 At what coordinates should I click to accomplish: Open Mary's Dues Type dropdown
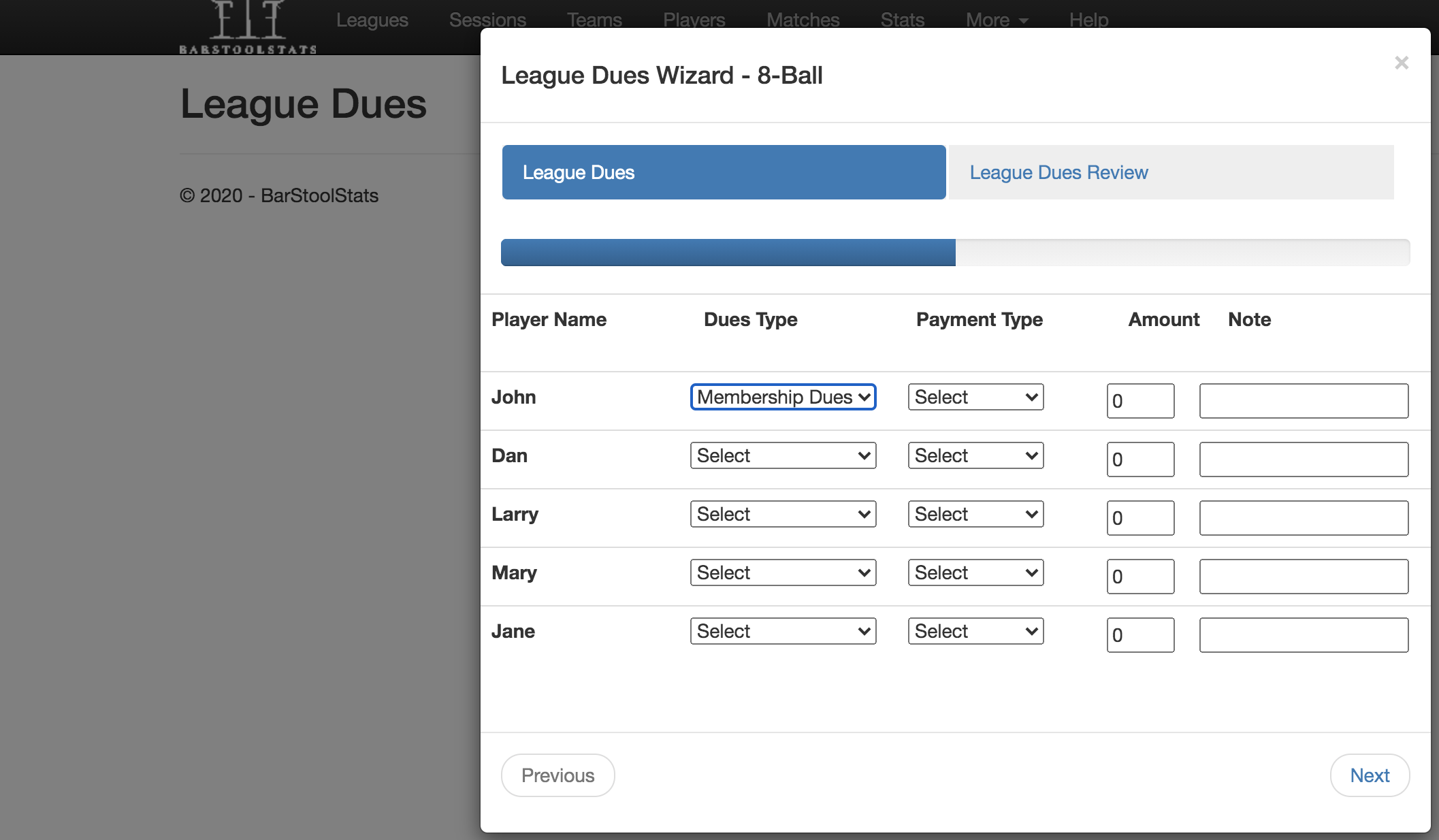783,572
